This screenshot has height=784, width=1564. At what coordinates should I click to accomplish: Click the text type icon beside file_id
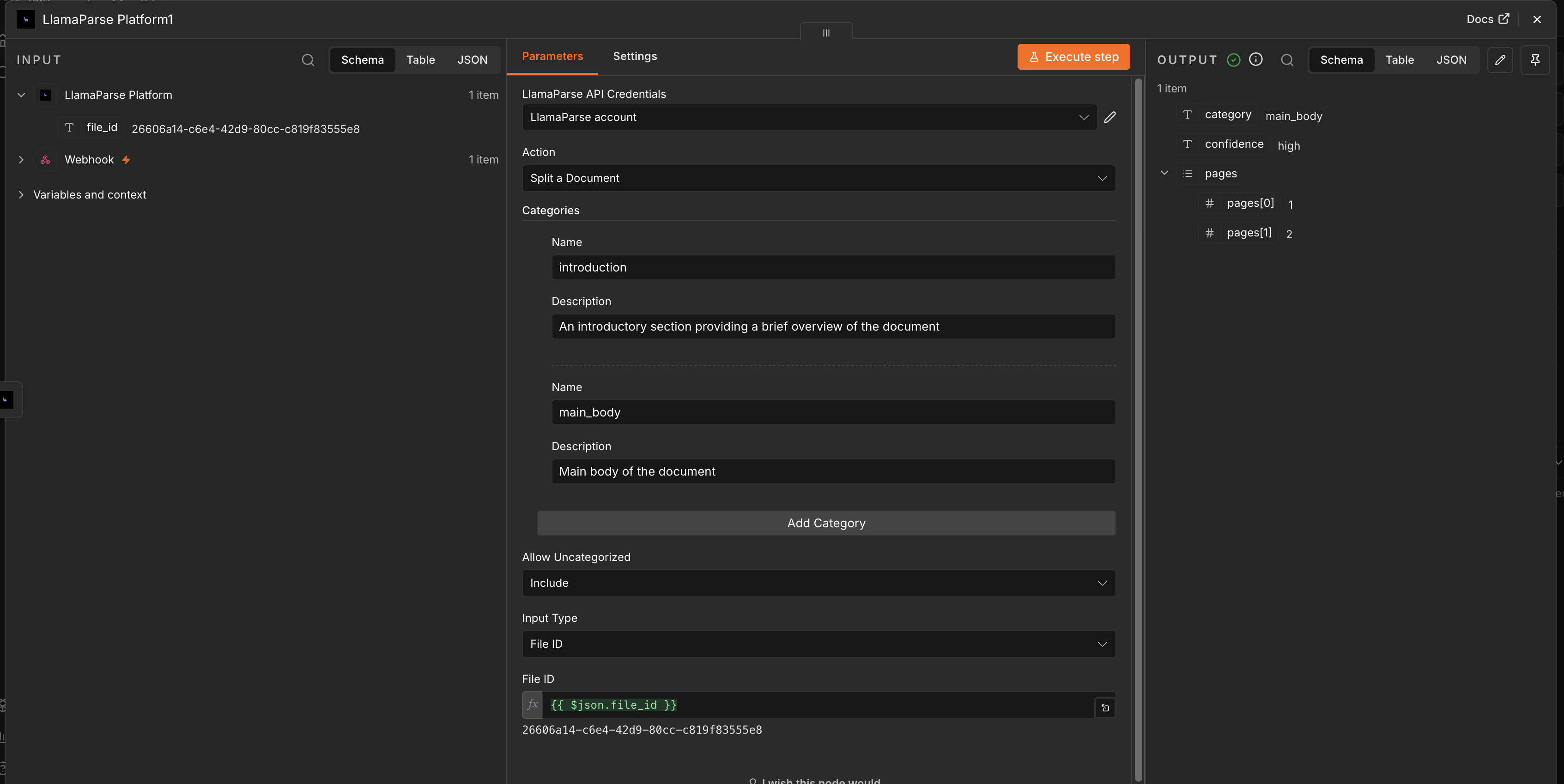coord(69,127)
